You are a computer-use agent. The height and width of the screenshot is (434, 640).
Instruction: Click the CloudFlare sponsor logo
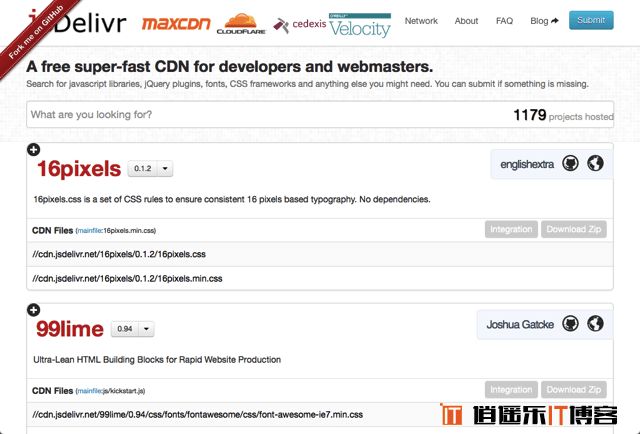click(x=241, y=24)
